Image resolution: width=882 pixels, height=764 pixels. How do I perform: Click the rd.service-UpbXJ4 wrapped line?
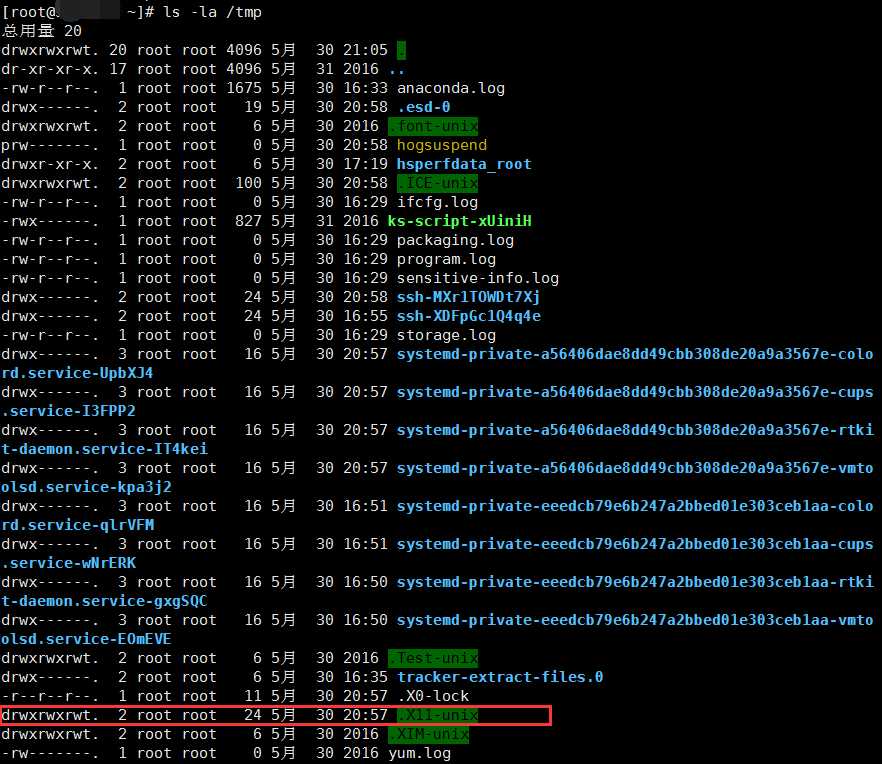point(77,373)
